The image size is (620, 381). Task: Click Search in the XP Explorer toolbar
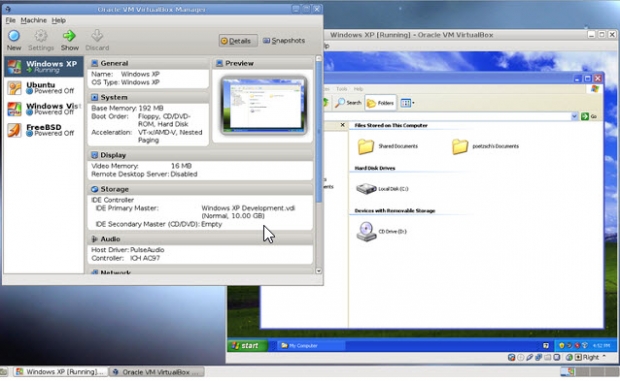[x=348, y=103]
